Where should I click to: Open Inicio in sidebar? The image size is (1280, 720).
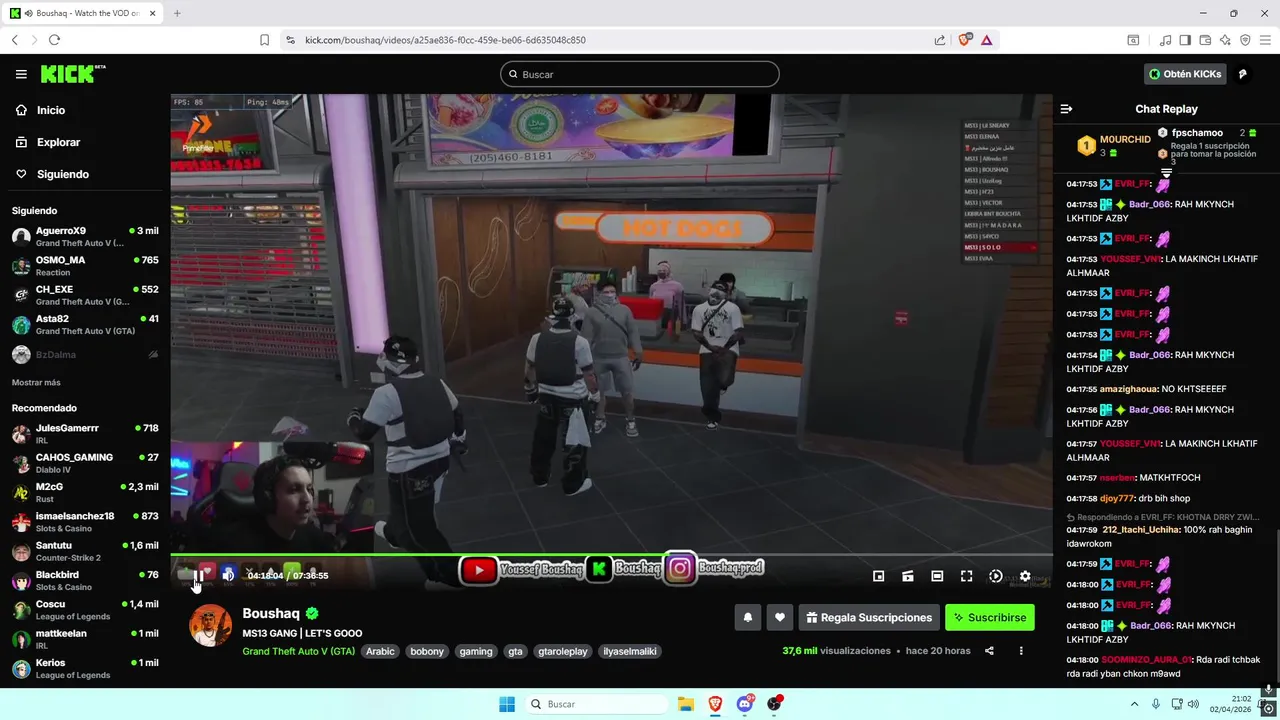point(40,110)
